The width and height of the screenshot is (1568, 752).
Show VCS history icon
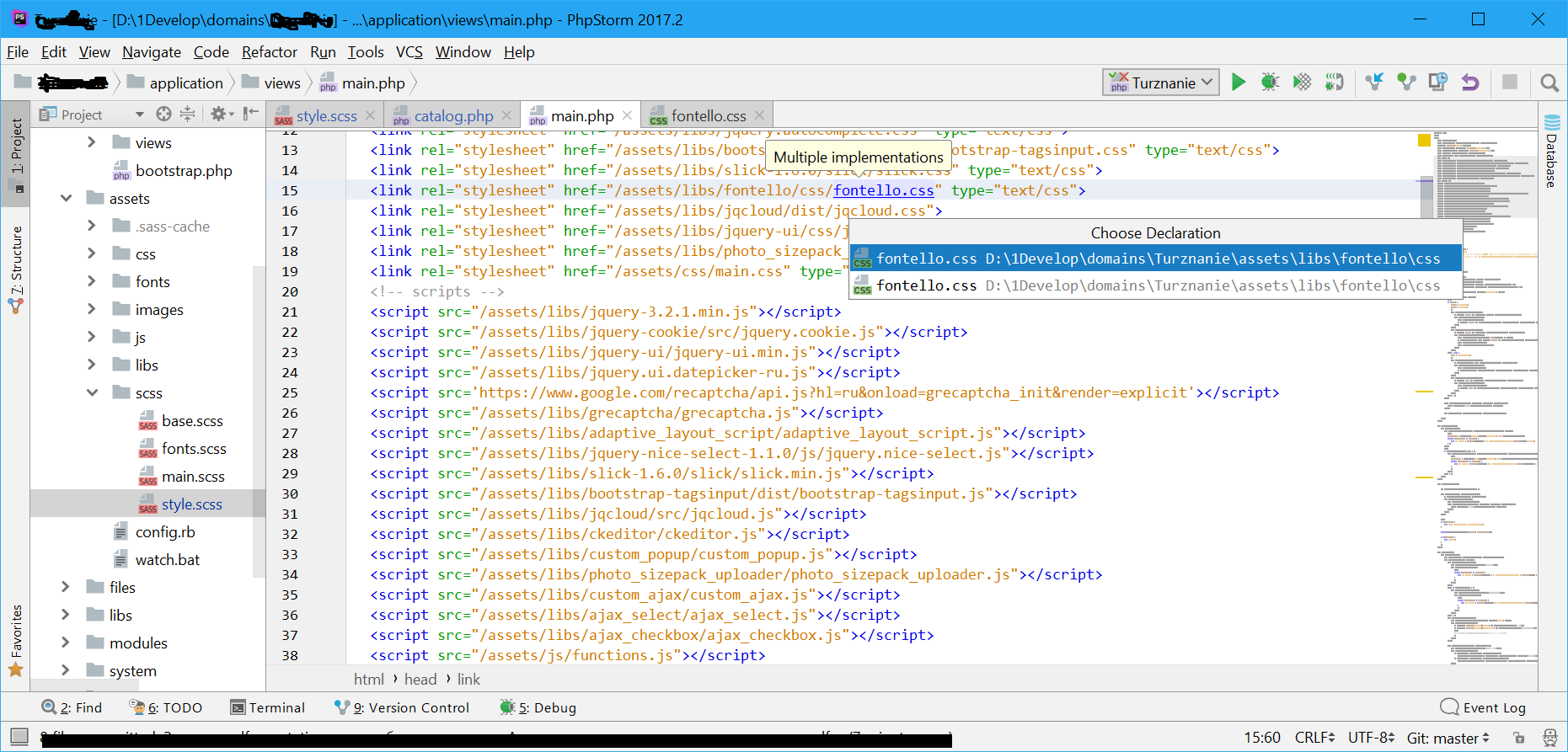[x=1438, y=82]
